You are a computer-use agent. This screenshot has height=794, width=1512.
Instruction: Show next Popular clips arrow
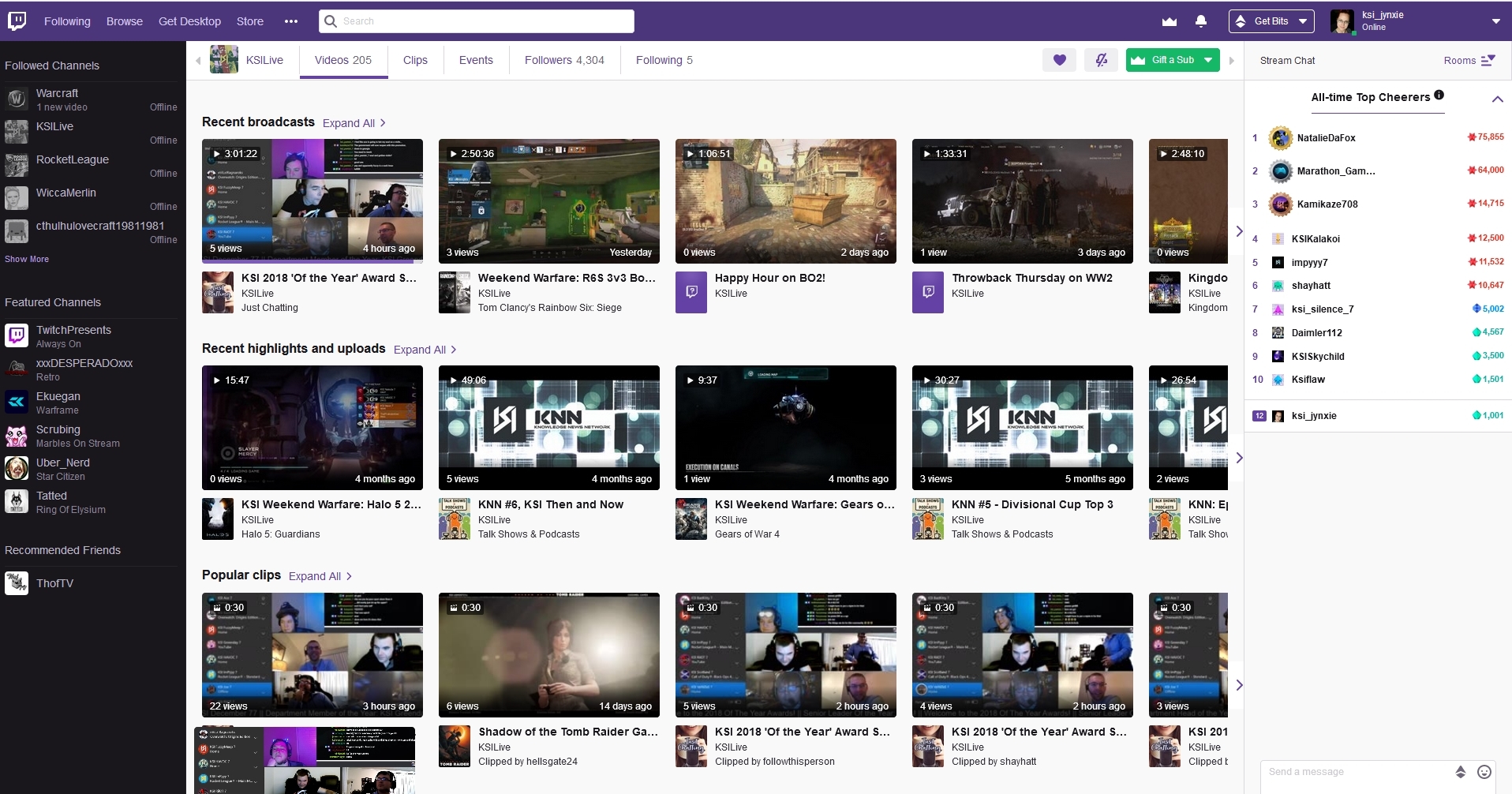tap(1239, 685)
